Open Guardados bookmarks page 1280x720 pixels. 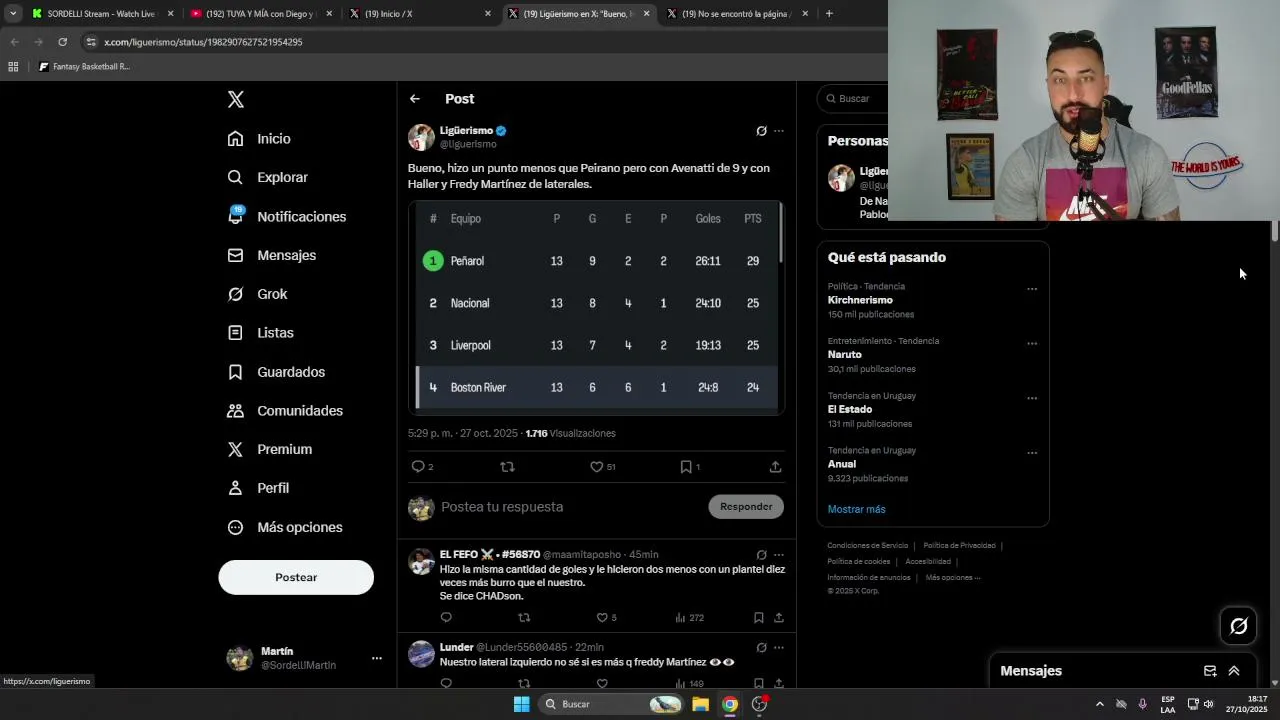[276, 372]
